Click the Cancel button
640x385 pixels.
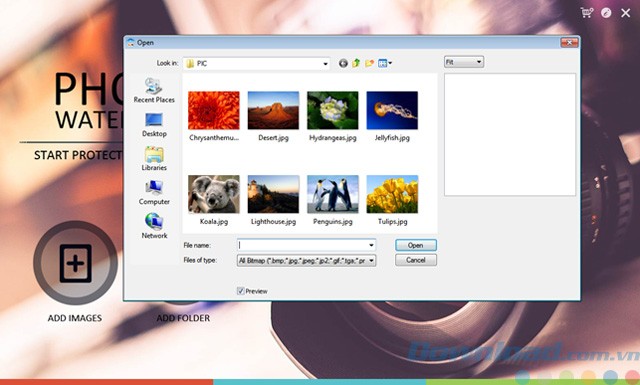coord(416,260)
